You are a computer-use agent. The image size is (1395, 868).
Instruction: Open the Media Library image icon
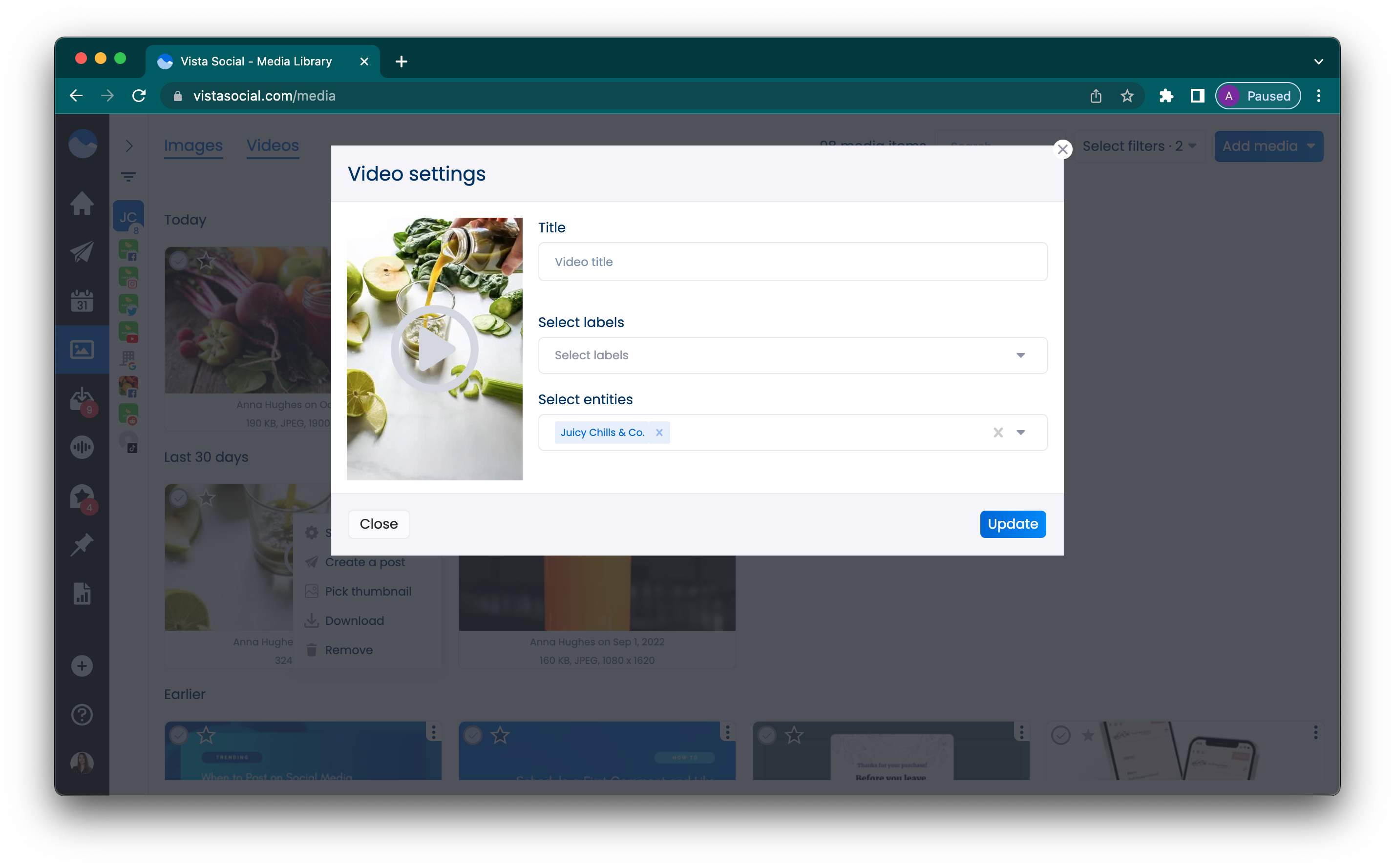point(82,349)
